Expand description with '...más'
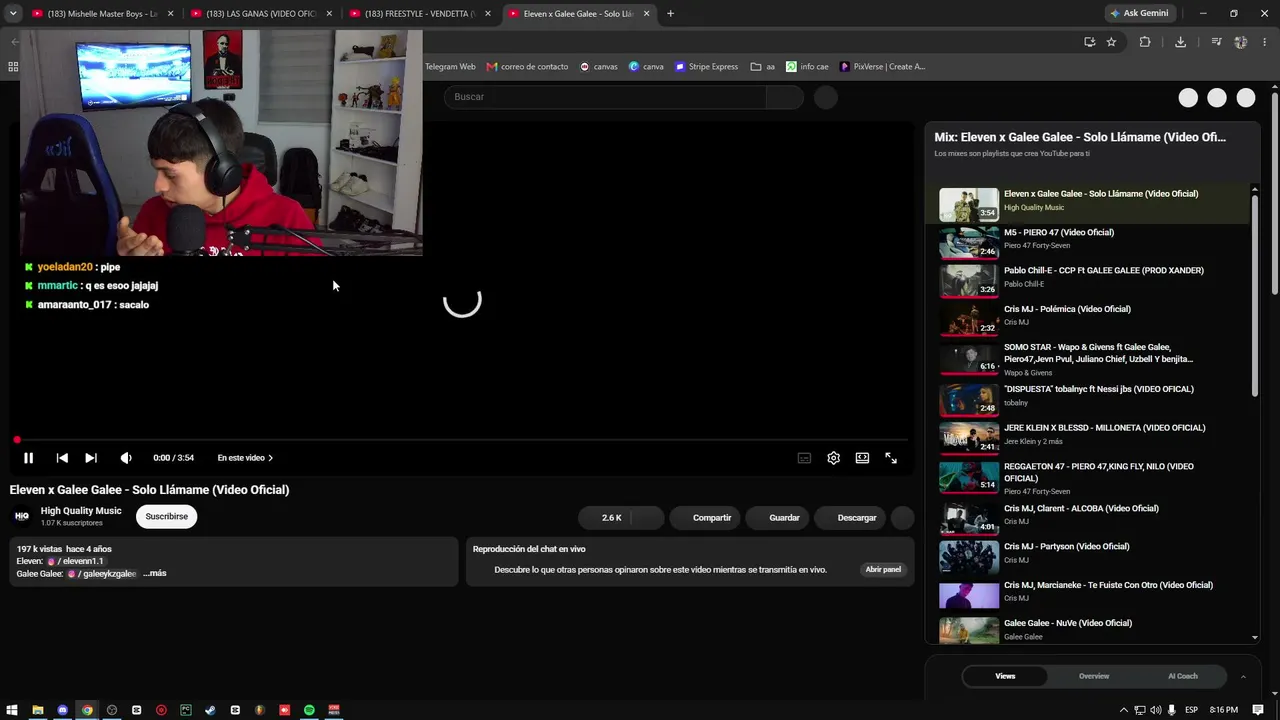The height and width of the screenshot is (720, 1280). pos(155,574)
